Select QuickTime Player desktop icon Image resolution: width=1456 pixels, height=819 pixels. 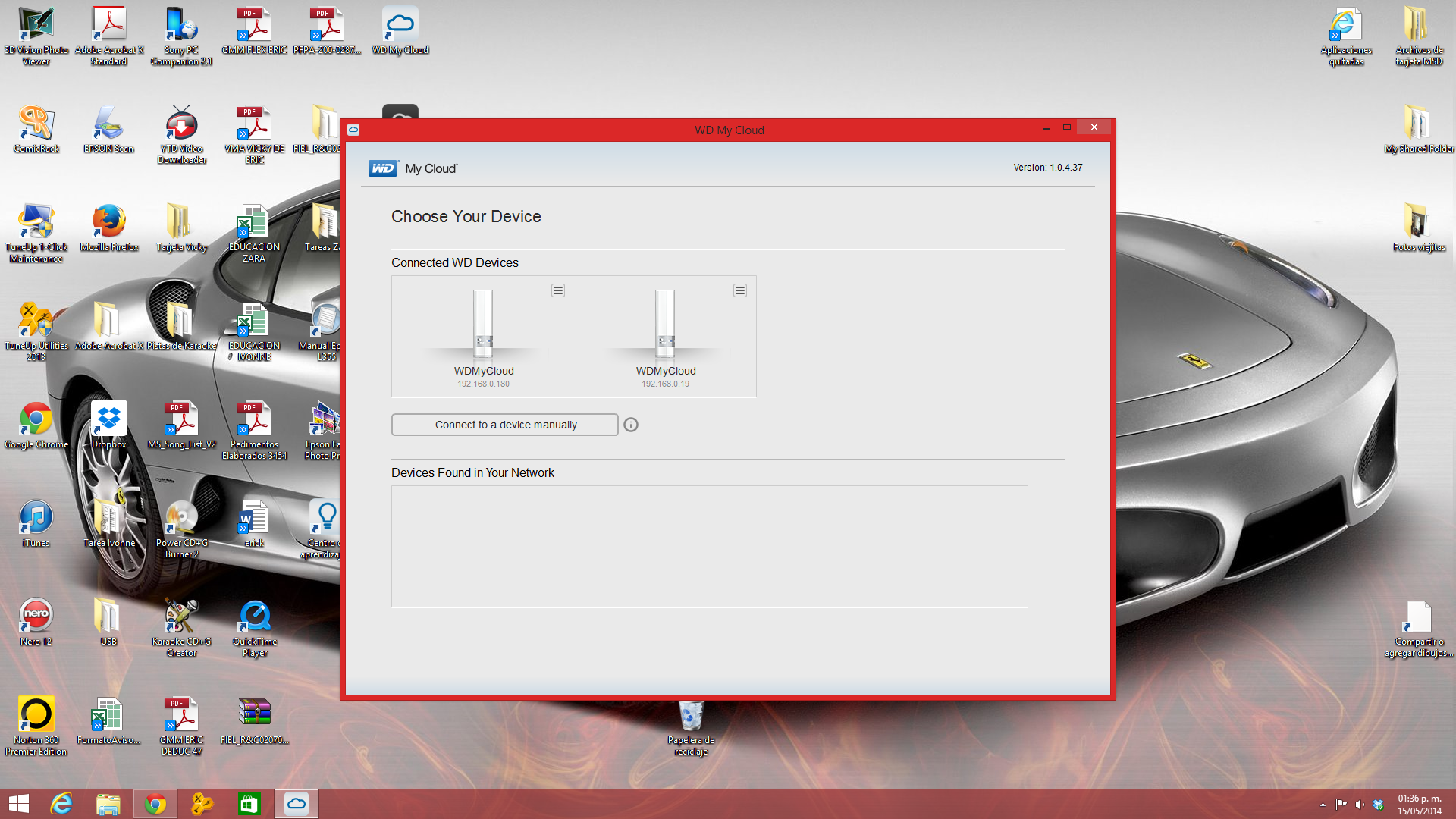pyautogui.click(x=254, y=627)
